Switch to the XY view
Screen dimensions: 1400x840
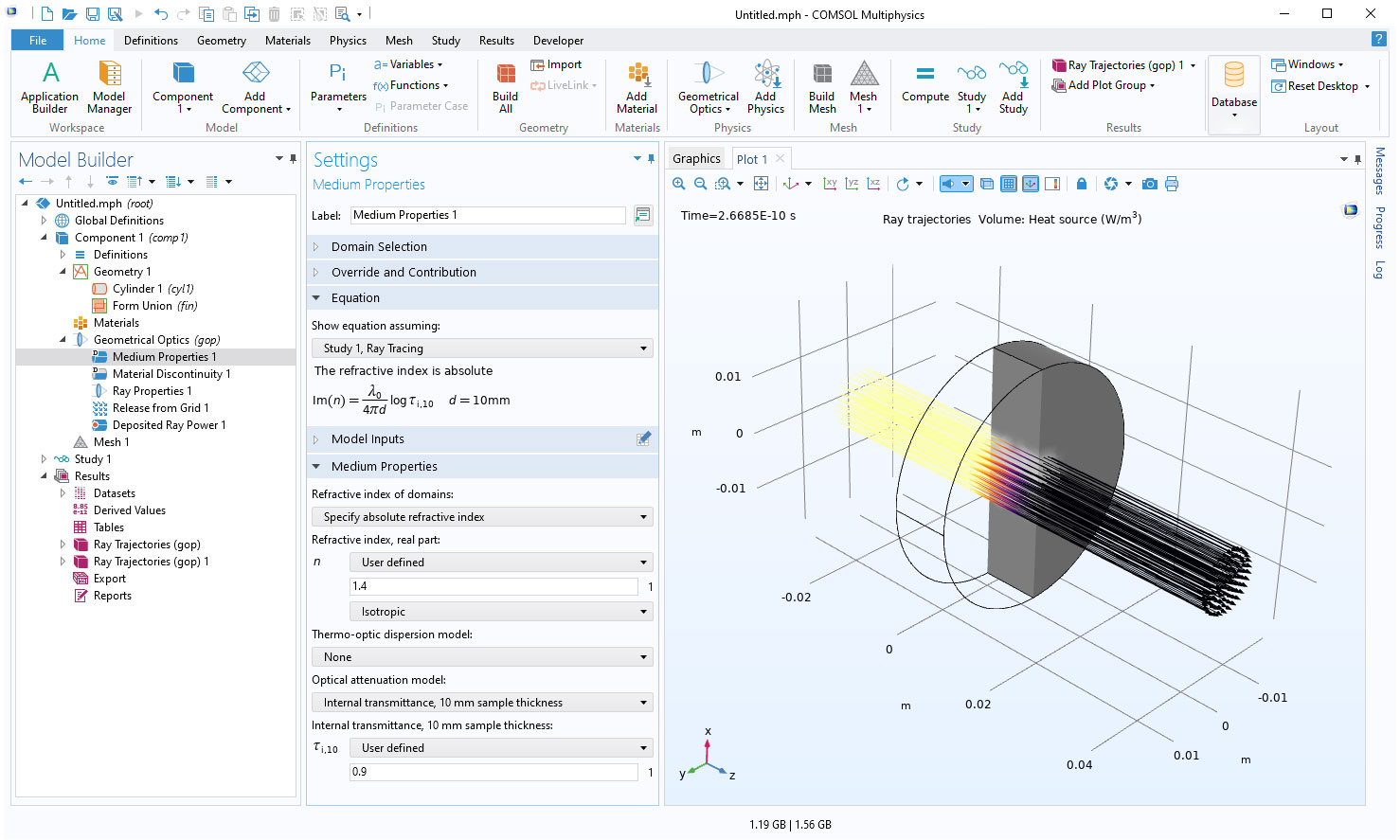pos(830,184)
